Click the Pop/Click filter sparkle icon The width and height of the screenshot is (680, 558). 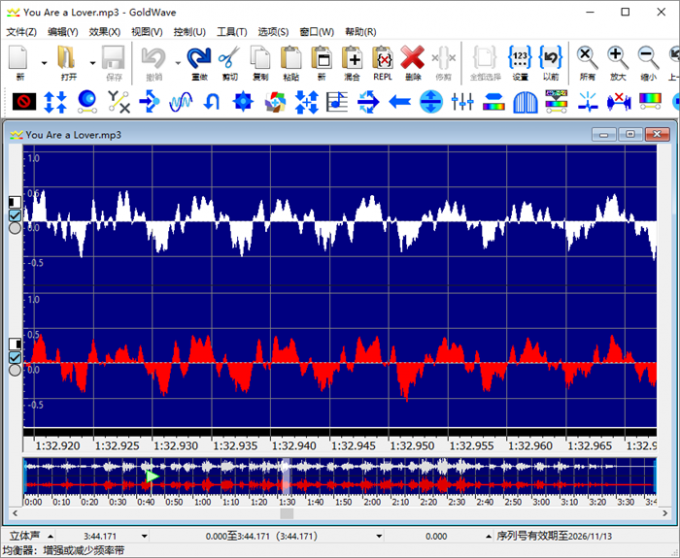(588, 102)
